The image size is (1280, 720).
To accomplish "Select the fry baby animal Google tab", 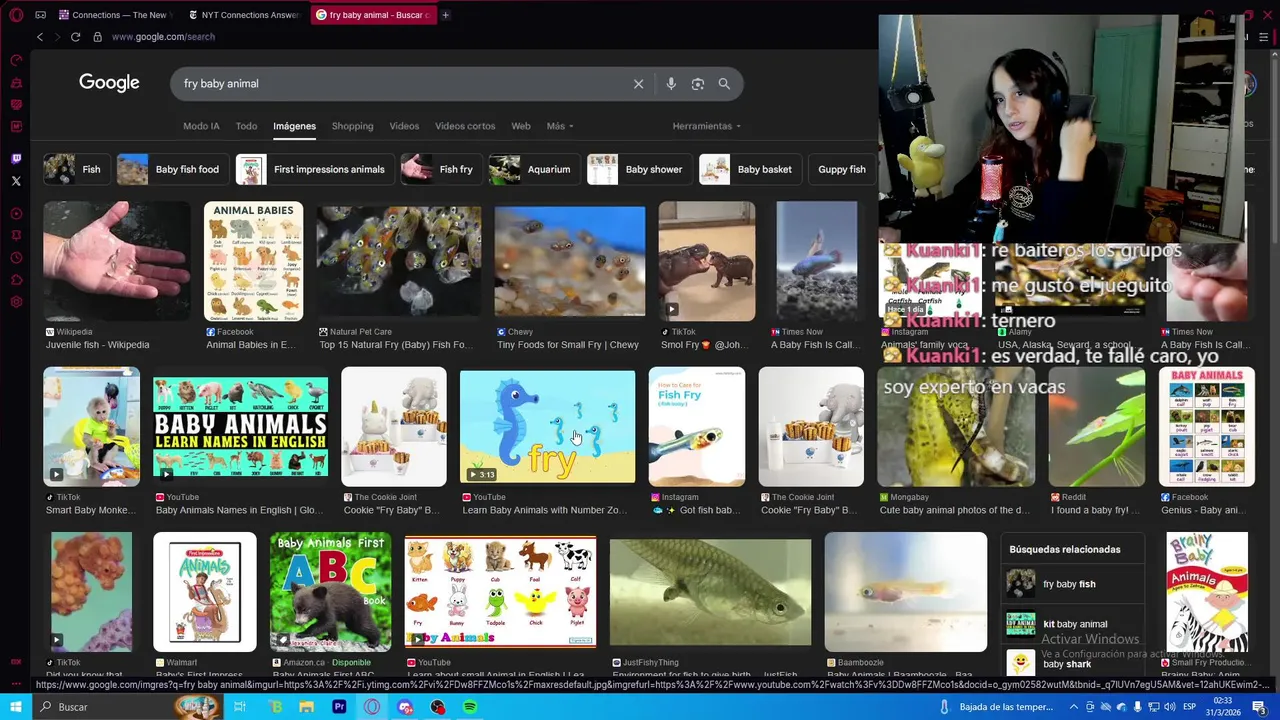I will tap(372, 15).
